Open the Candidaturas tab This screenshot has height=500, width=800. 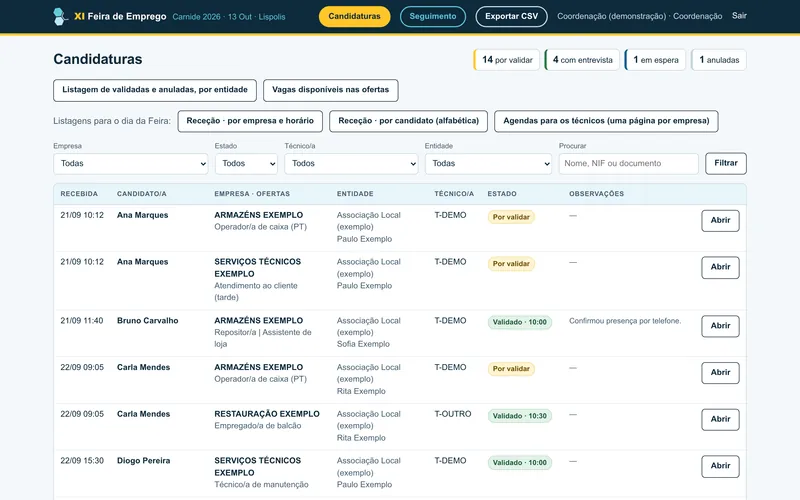pyautogui.click(x=355, y=16)
